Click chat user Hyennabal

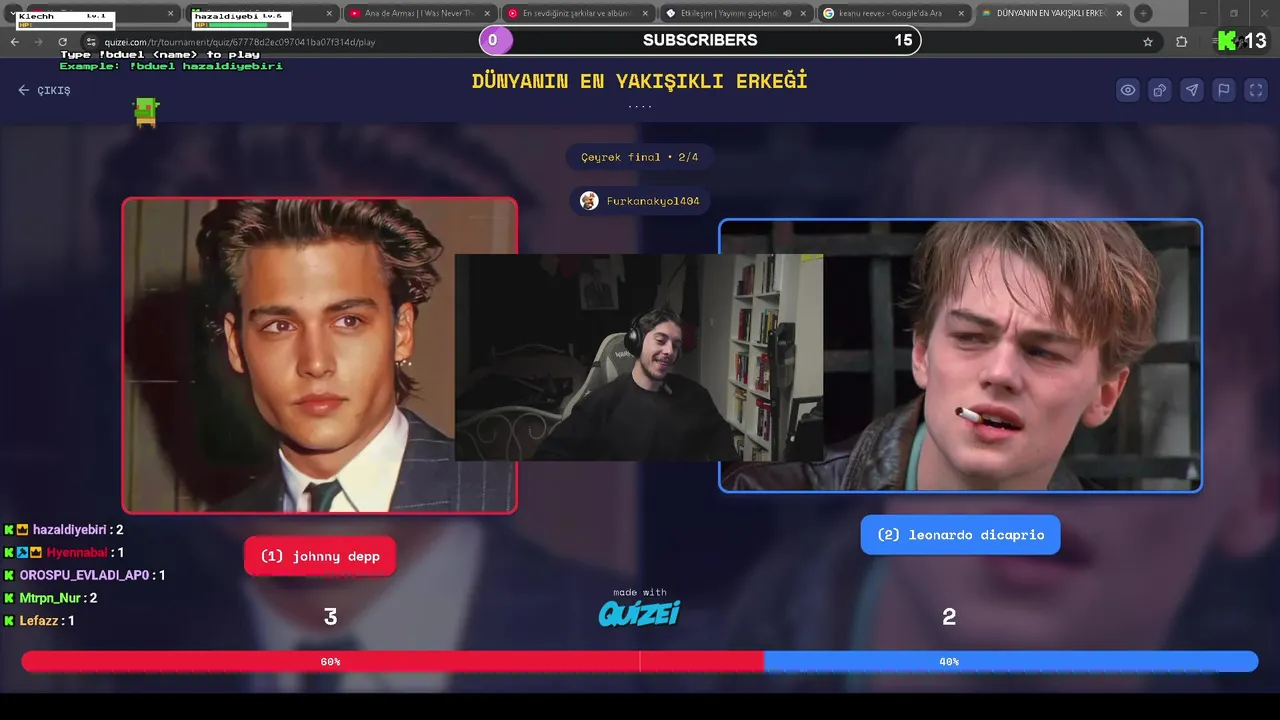(77, 553)
